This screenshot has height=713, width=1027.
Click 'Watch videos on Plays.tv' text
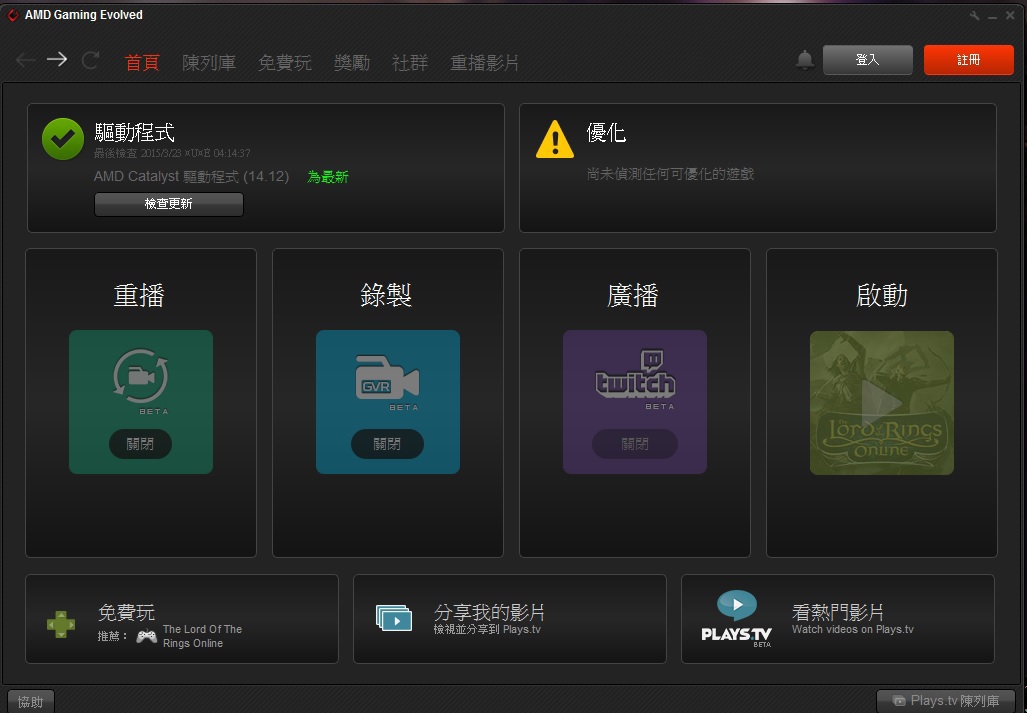[853, 629]
